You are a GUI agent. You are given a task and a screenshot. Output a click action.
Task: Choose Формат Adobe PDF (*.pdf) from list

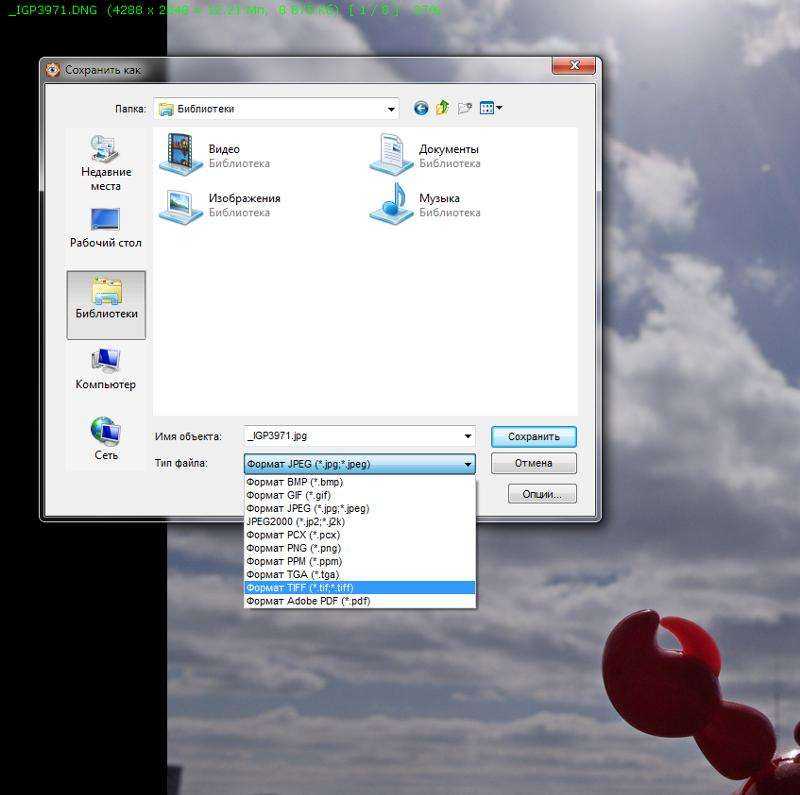pos(360,601)
